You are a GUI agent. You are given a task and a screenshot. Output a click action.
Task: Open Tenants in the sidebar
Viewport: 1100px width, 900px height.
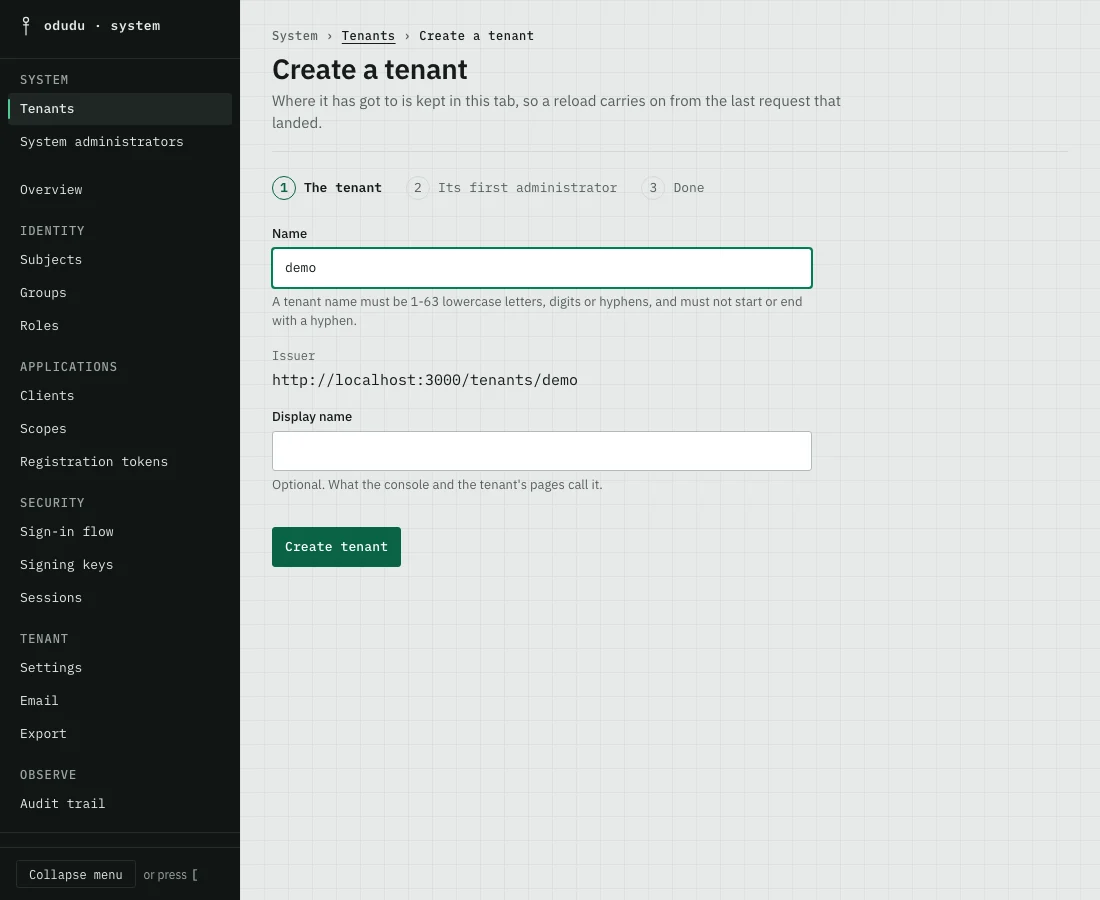click(120, 109)
